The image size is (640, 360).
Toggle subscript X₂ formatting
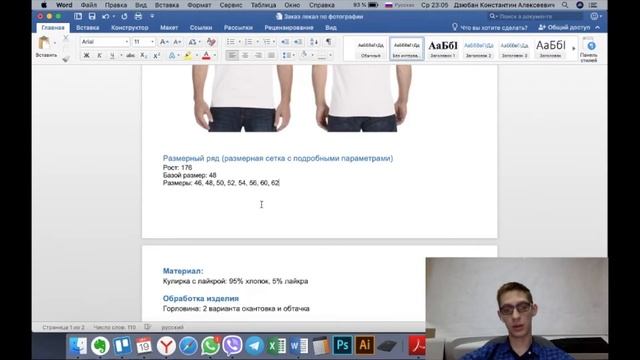click(143, 56)
